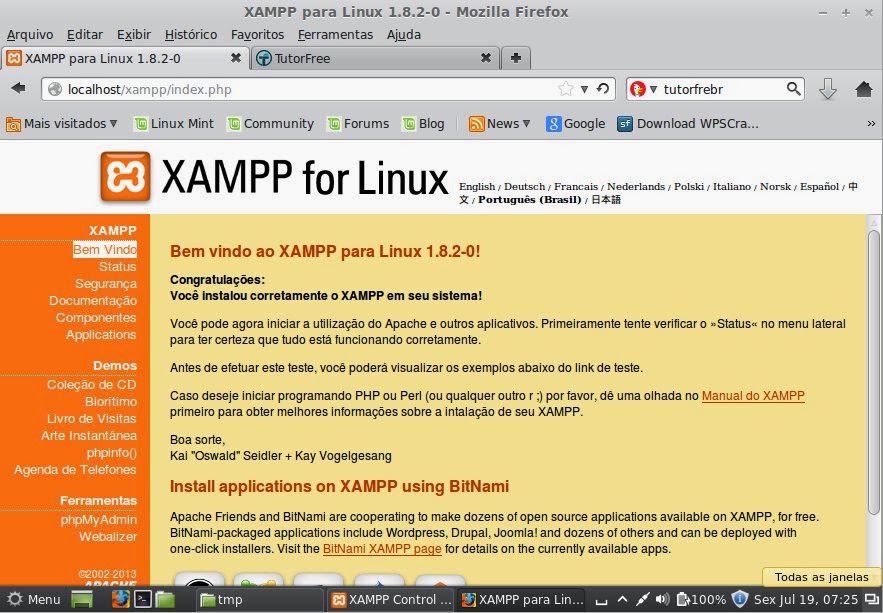Image resolution: width=883 pixels, height=613 pixels.
Task: Reload the page using the refresh icon
Action: click(603, 88)
